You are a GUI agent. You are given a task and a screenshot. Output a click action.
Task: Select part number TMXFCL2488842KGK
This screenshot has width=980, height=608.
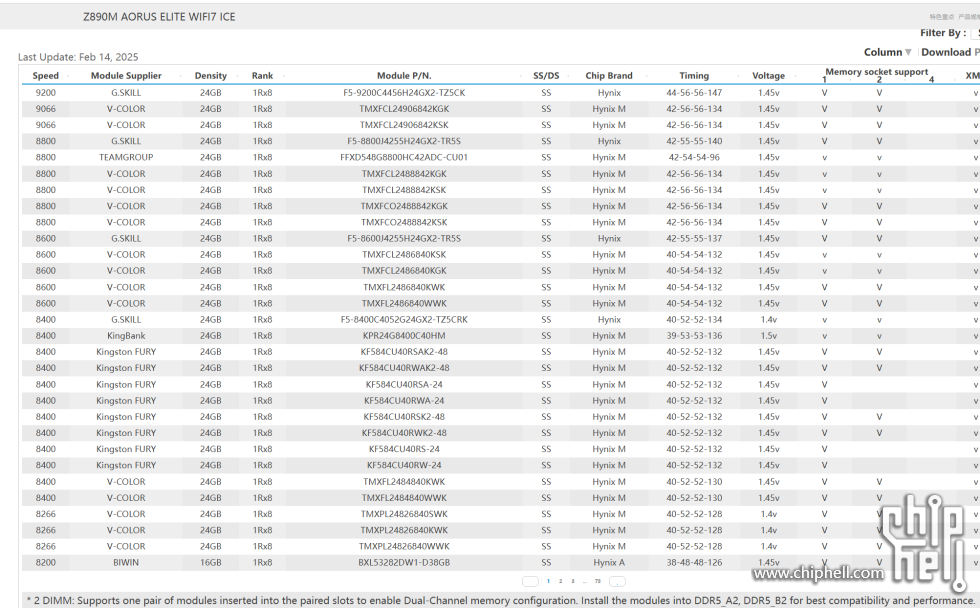click(x=404, y=174)
